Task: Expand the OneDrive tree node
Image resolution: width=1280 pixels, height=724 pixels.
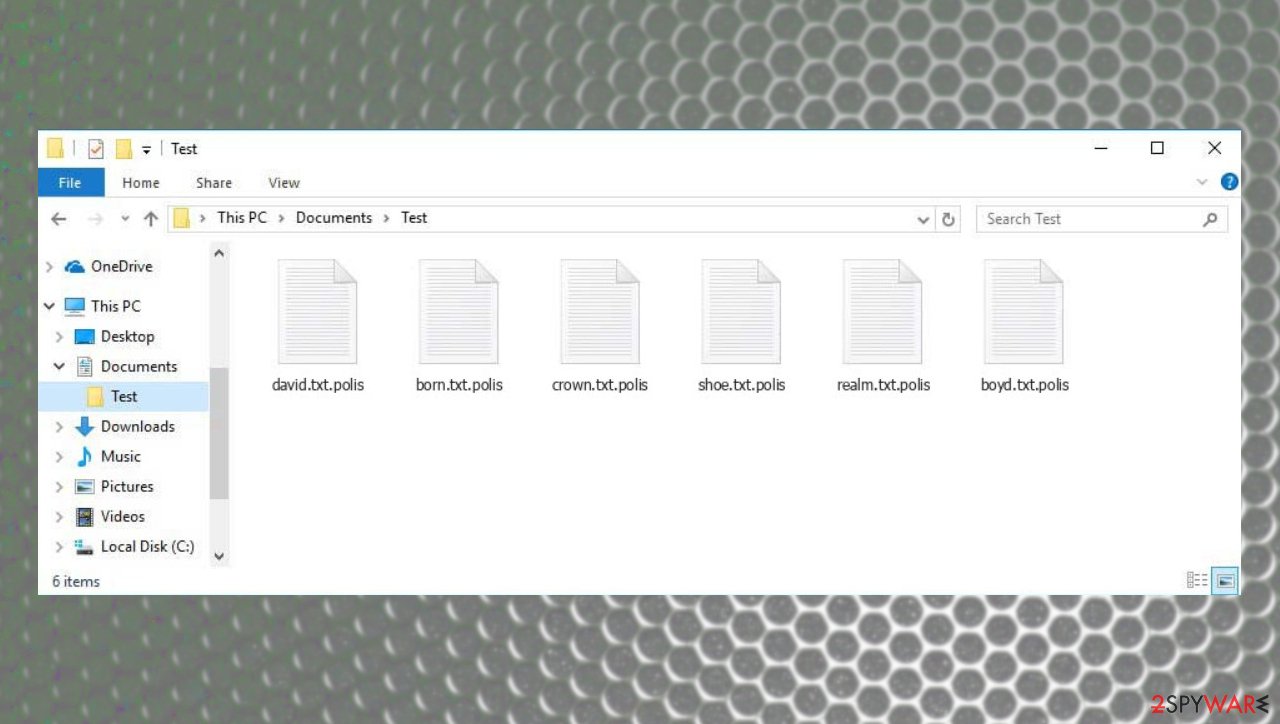Action: 50,267
